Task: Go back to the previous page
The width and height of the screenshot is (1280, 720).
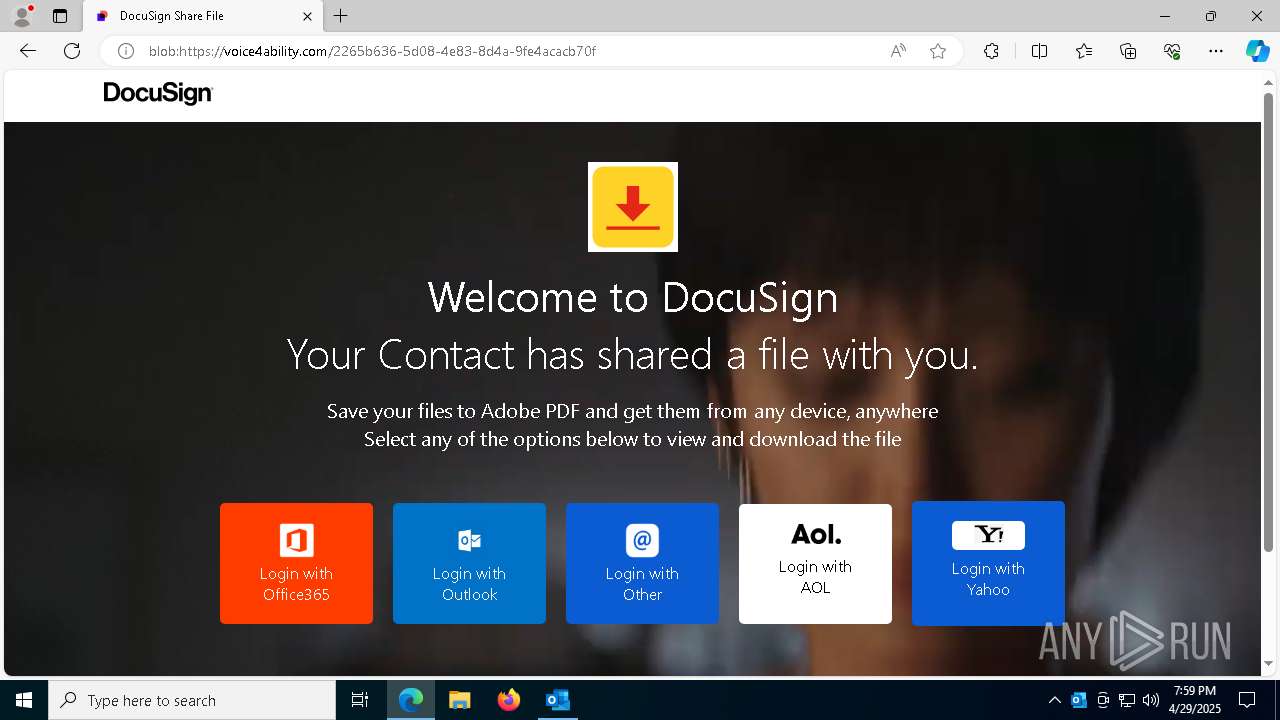Action: click(x=28, y=51)
